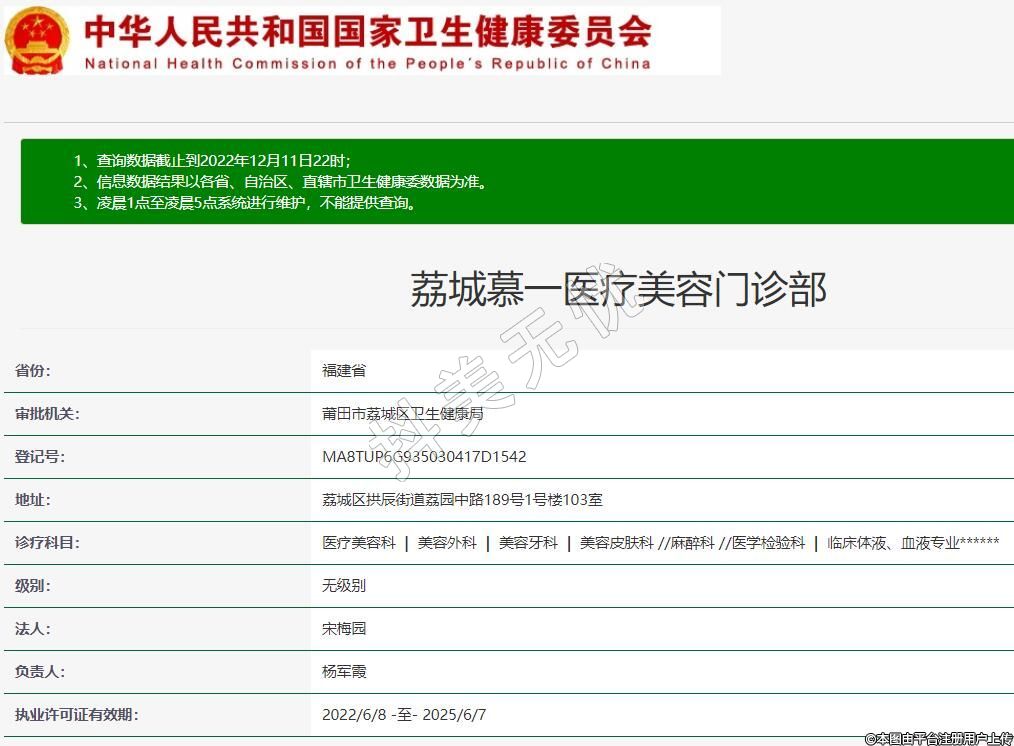Select 医学检验科 in the department list

[x=768, y=543]
